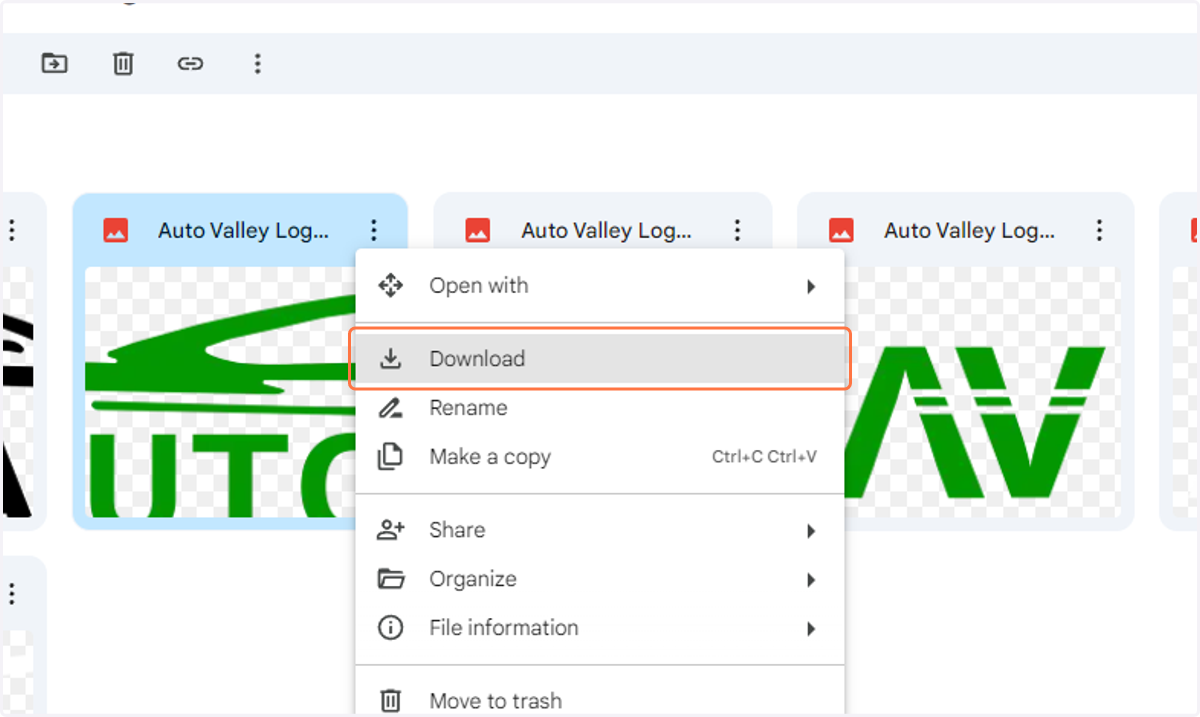1200x717 pixels.
Task: Click the file name on the middle card
Action: click(x=606, y=231)
